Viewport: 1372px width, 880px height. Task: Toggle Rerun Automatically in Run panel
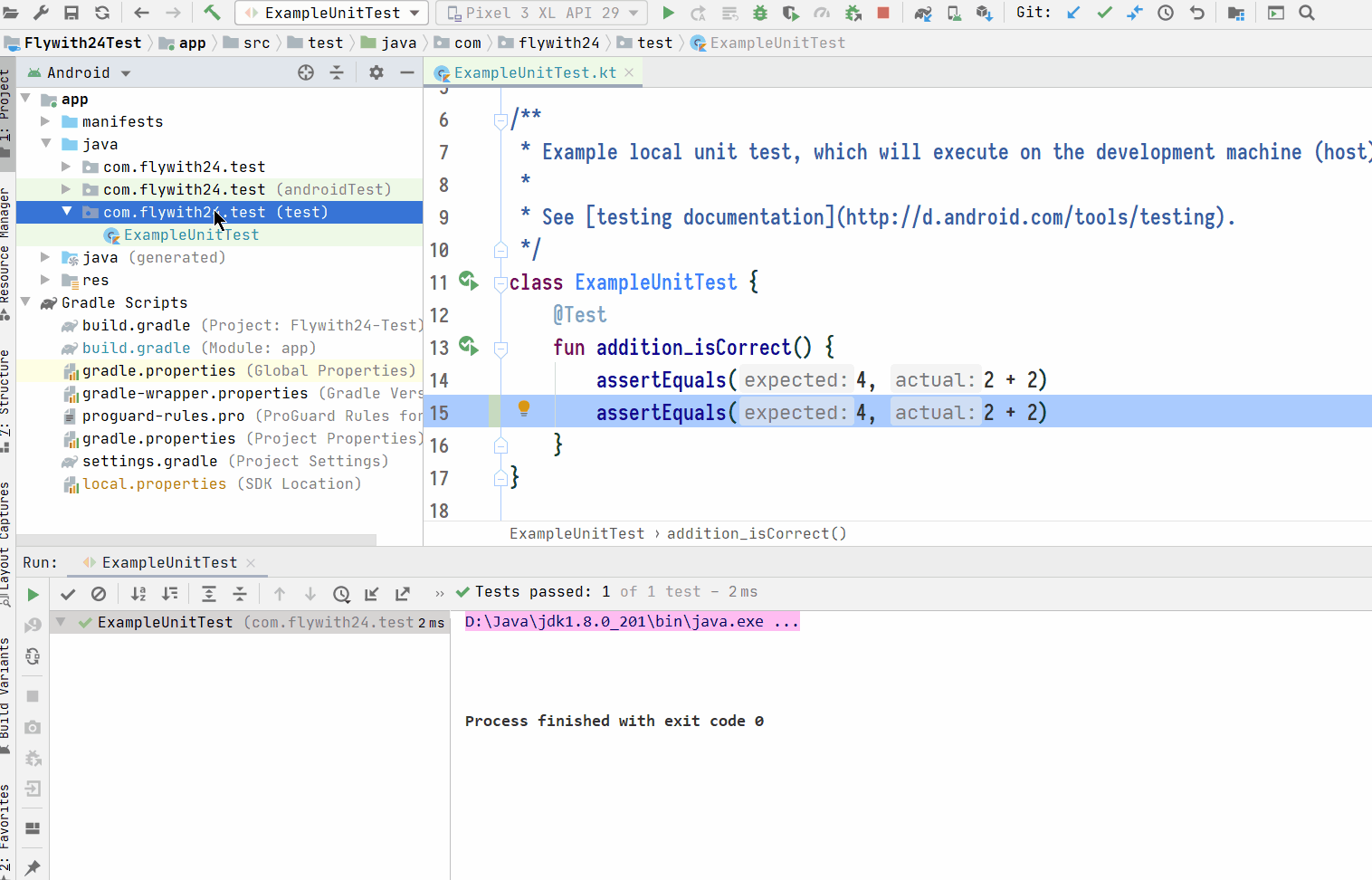[33, 656]
